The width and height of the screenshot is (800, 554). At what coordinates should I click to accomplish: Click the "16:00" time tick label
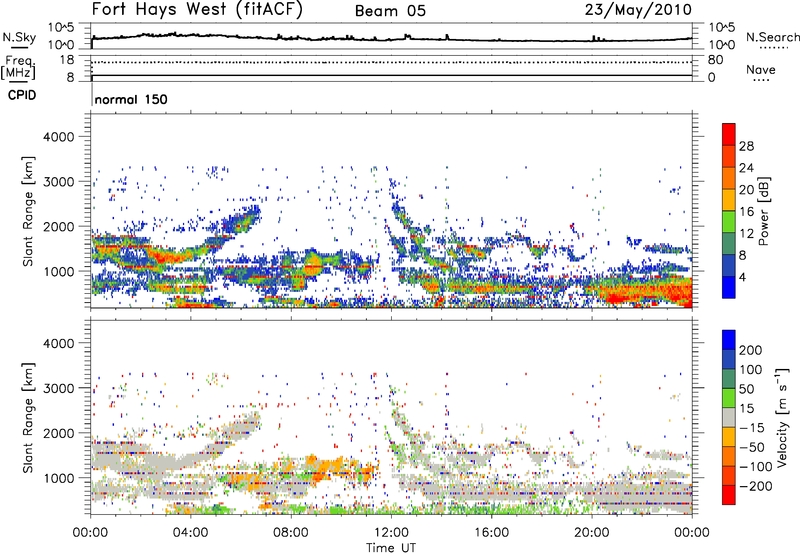[491, 533]
